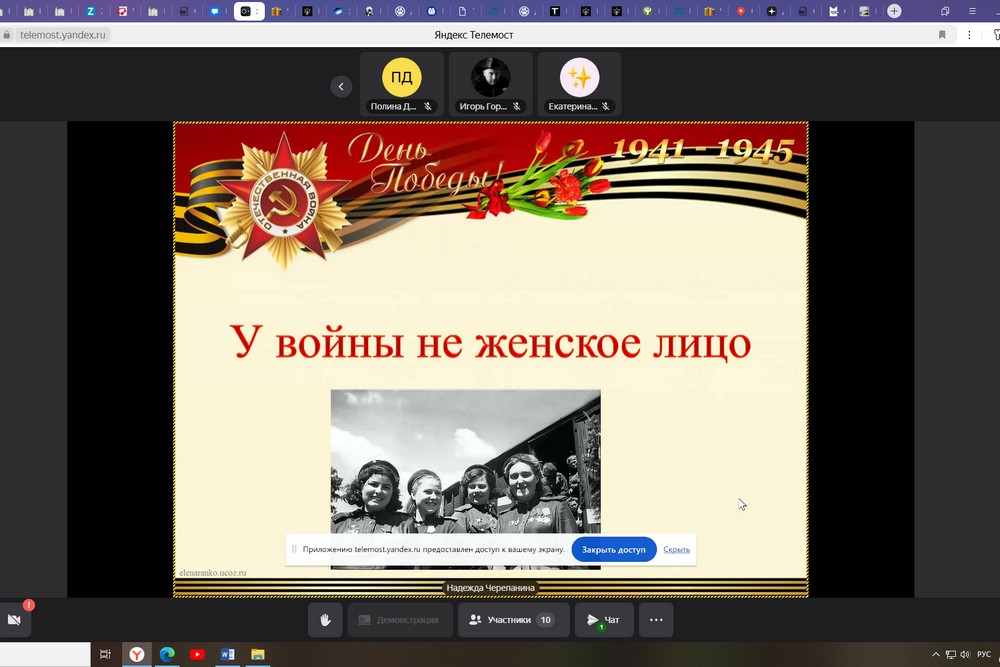1000x667 pixels.
Task: Open Windows Task View
Action: (x=105, y=655)
